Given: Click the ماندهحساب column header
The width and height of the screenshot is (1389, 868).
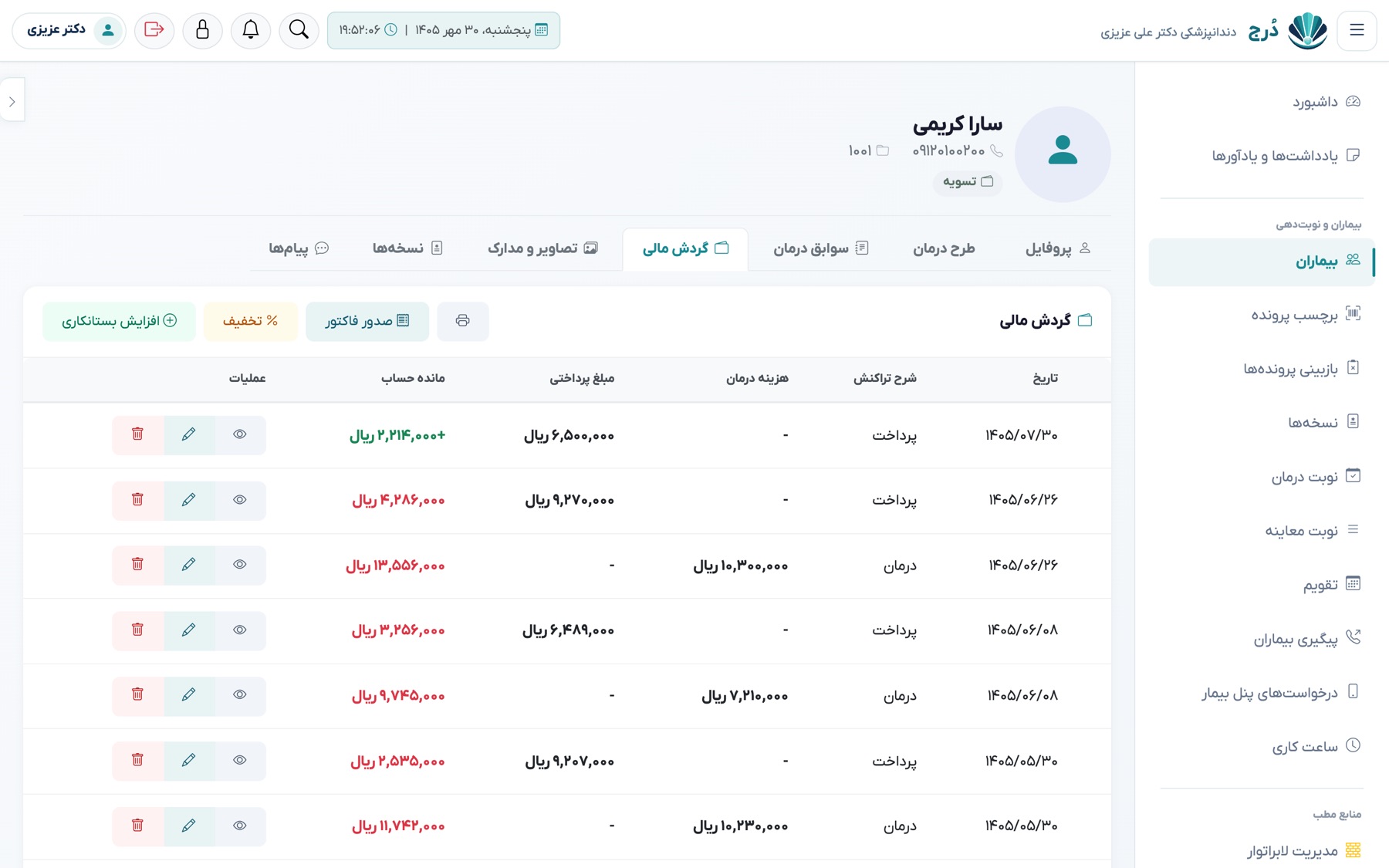Looking at the screenshot, I should coord(413,378).
